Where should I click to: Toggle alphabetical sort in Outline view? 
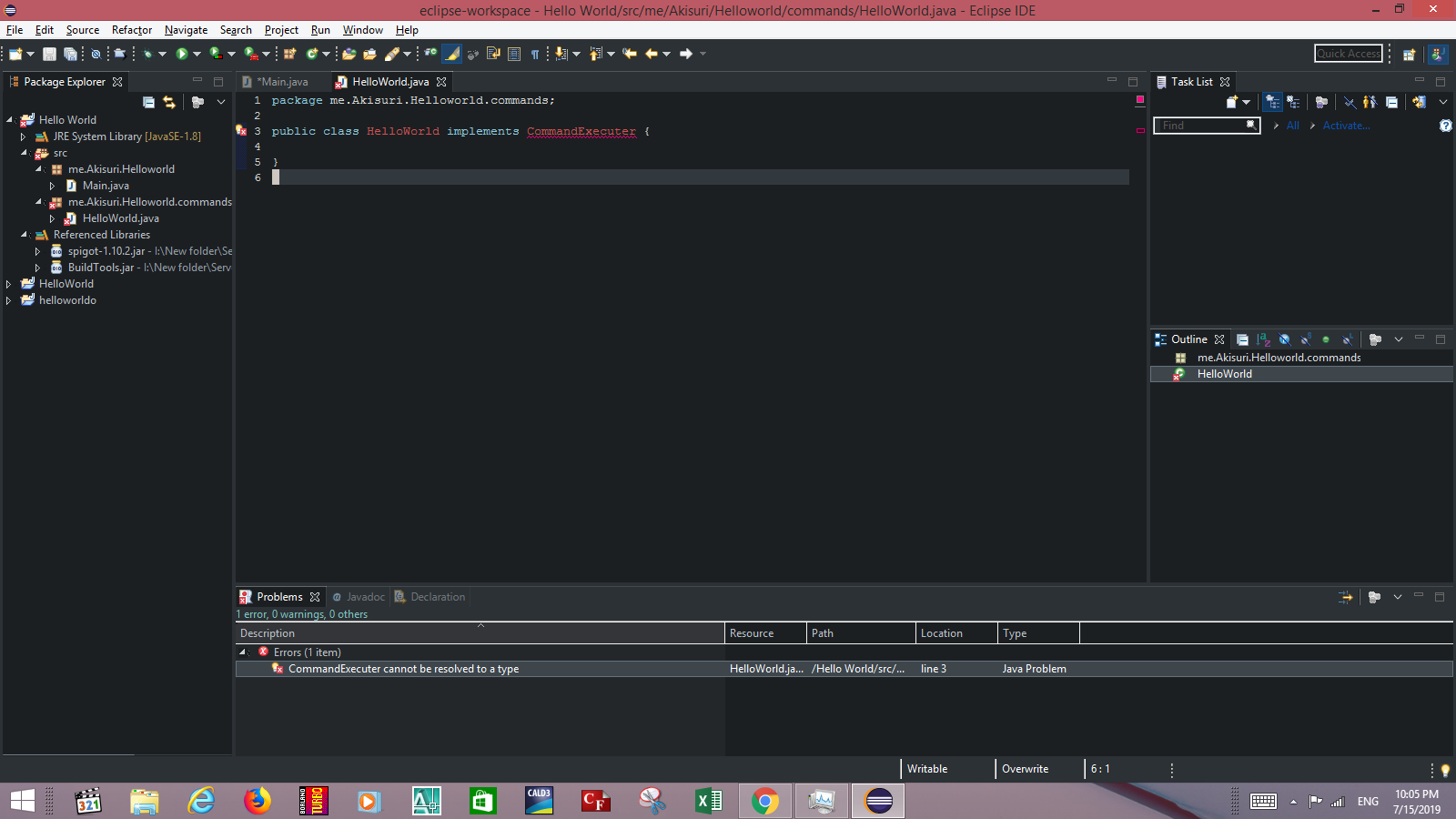point(1263,339)
